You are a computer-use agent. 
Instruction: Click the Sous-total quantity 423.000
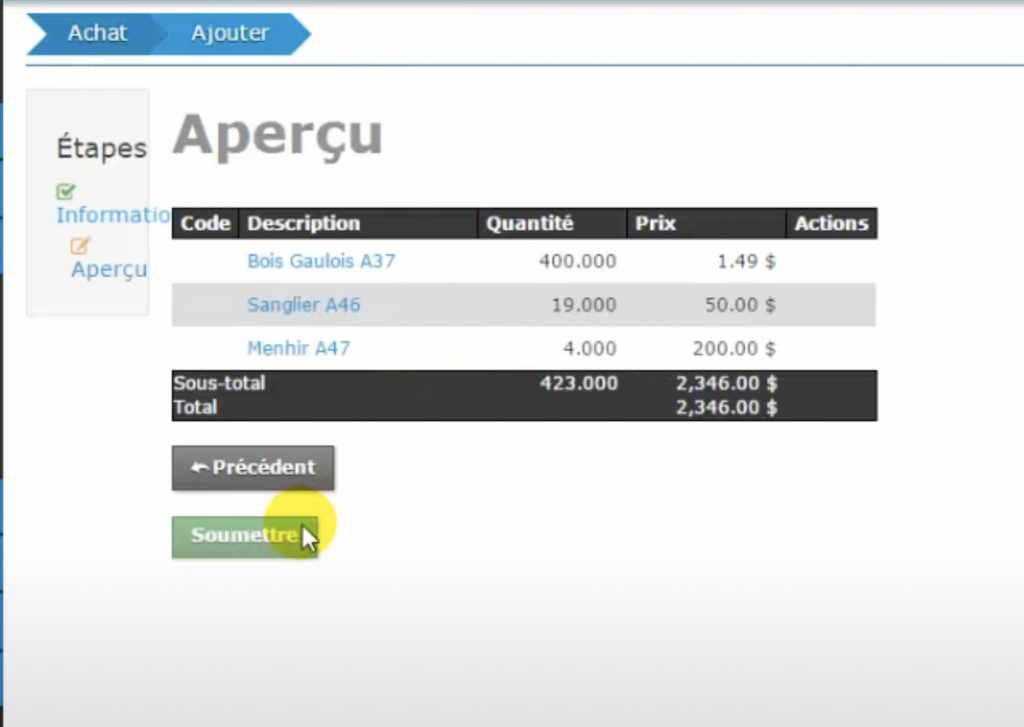578,383
